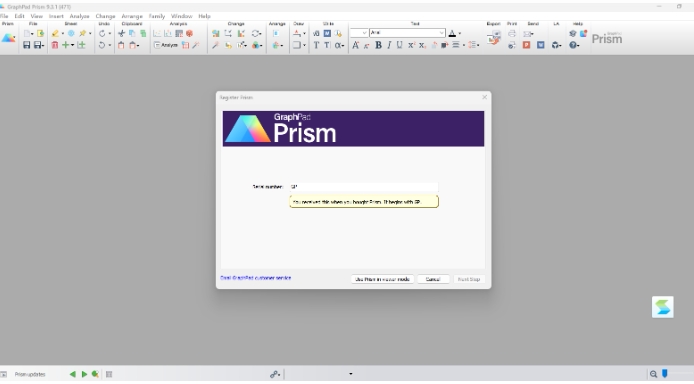
Task: Click the red Delete sheet trash icon
Action: [x=54, y=45]
